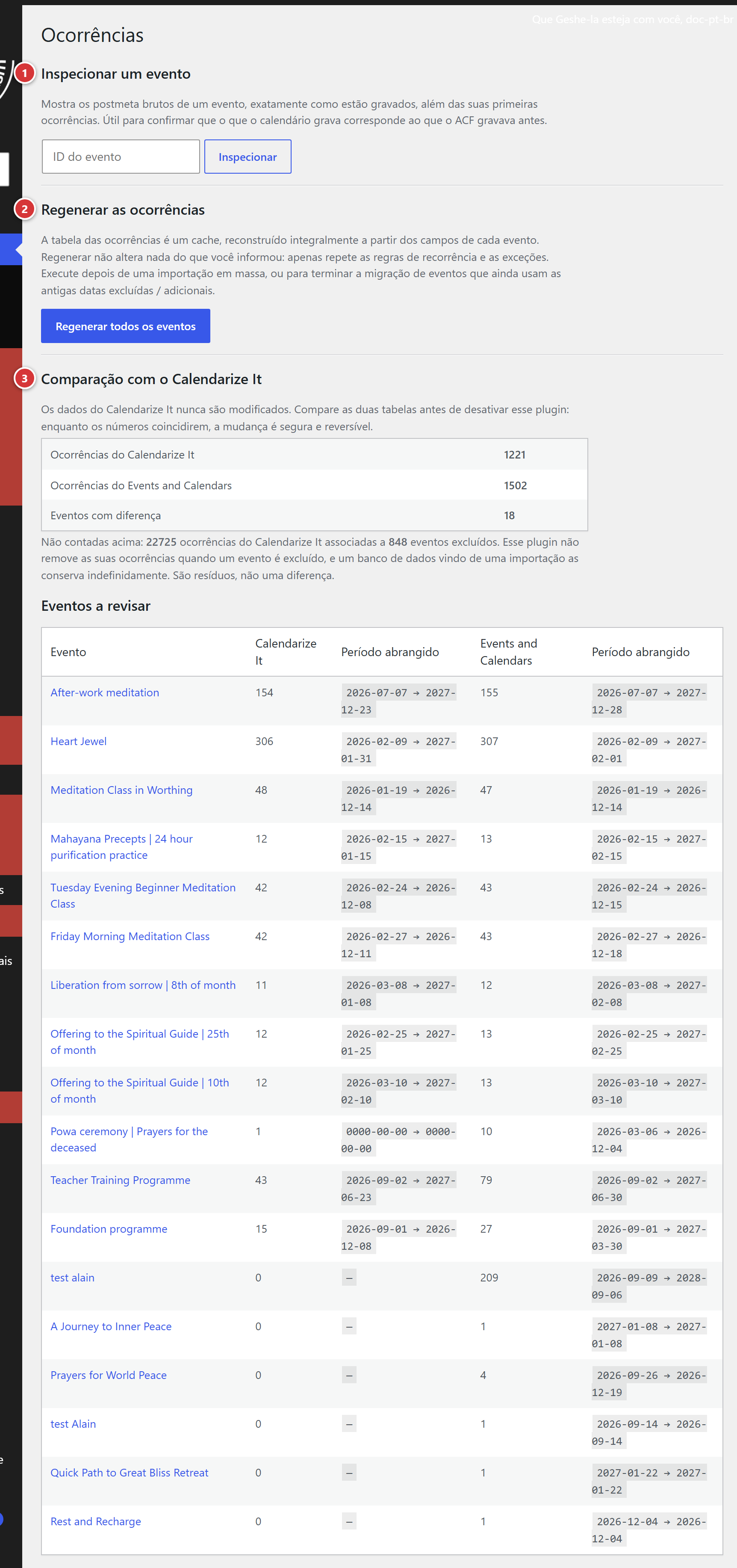Open Friday Morning Meditation Class link
This screenshot has height=1568, width=737.
(130, 935)
